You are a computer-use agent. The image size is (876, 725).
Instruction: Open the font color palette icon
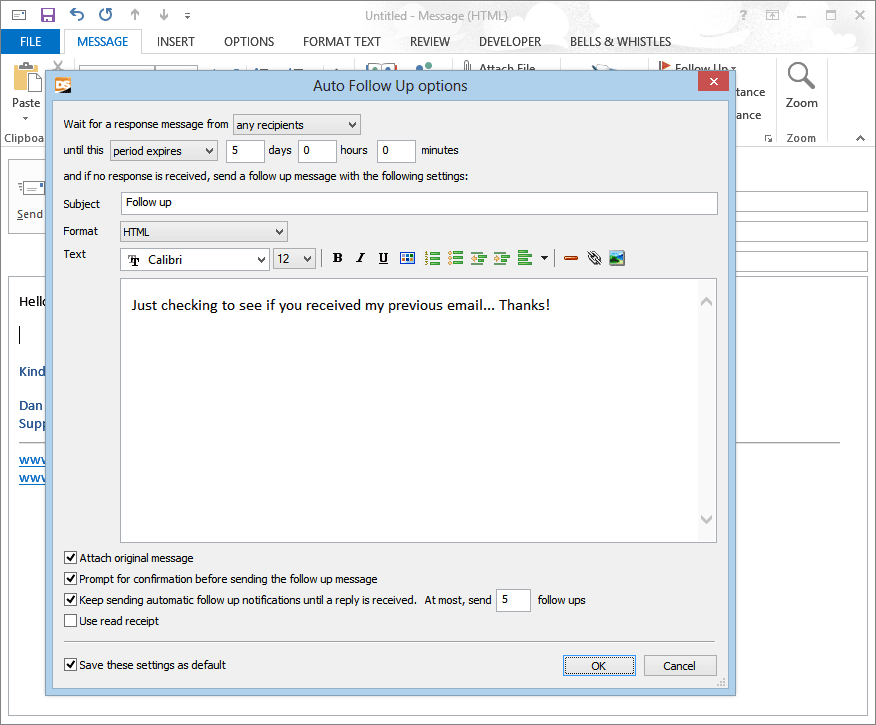coord(407,258)
